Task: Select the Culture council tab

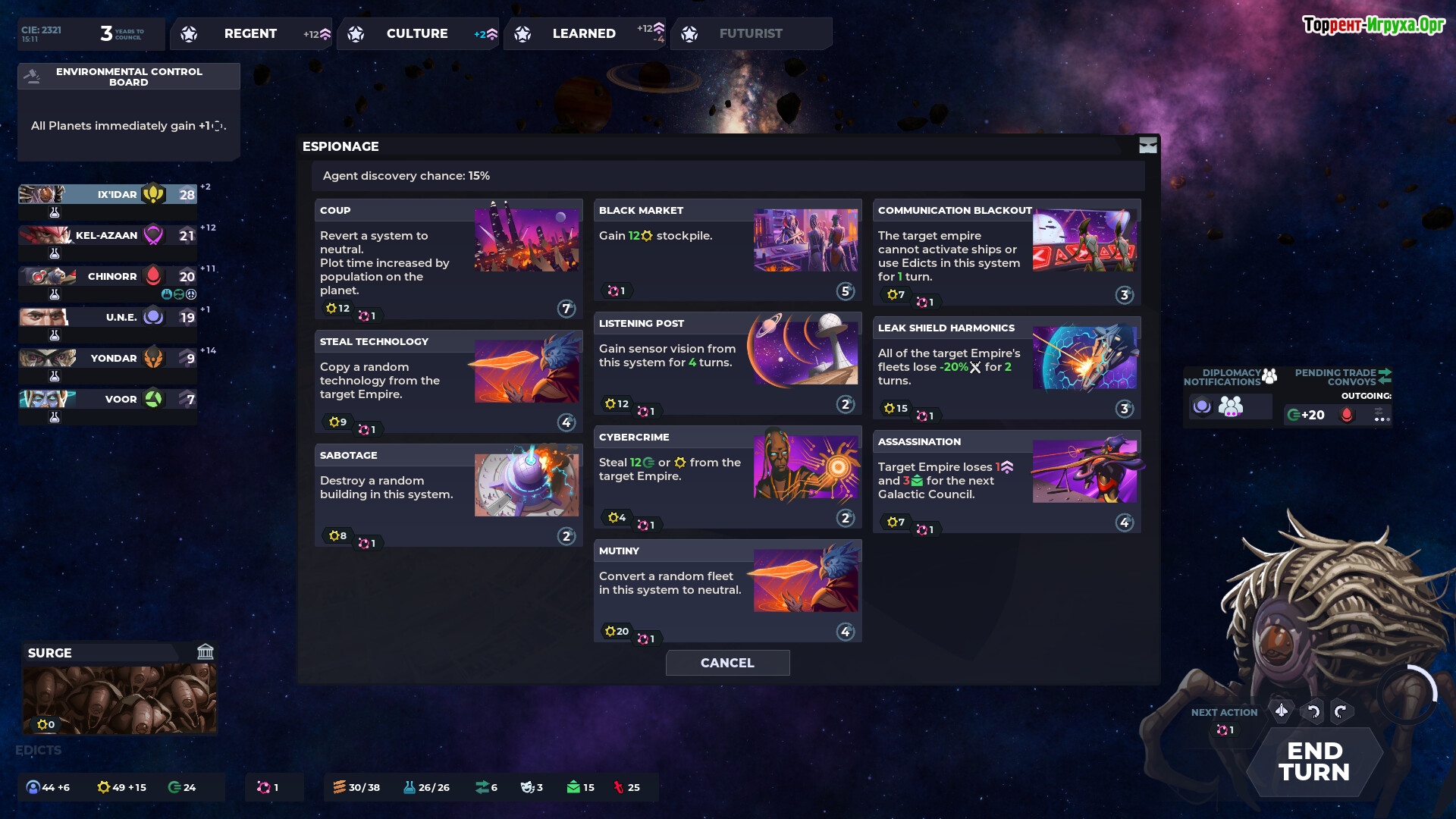Action: [417, 33]
